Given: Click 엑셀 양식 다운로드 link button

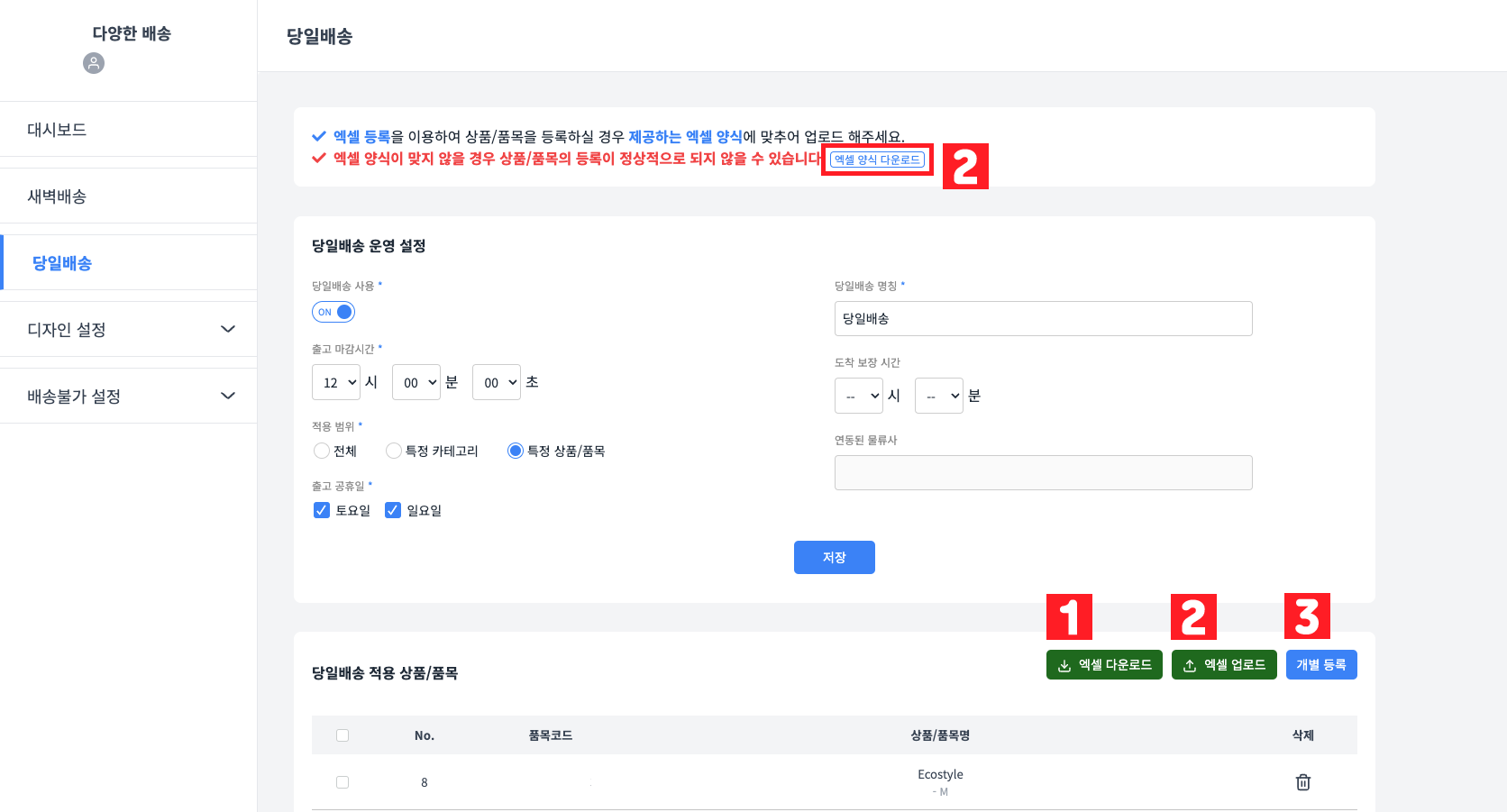Looking at the screenshot, I should pyautogui.click(x=877, y=160).
